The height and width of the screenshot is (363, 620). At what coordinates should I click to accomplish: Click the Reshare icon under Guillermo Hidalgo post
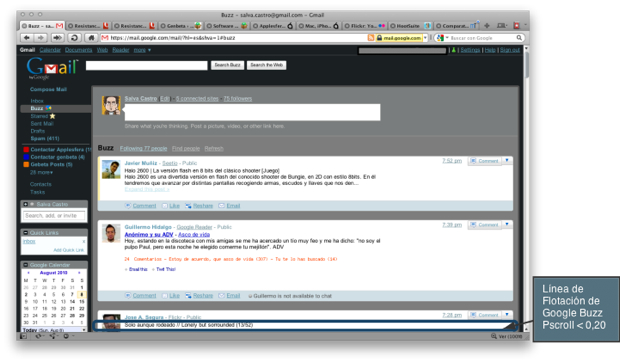point(188,295)
